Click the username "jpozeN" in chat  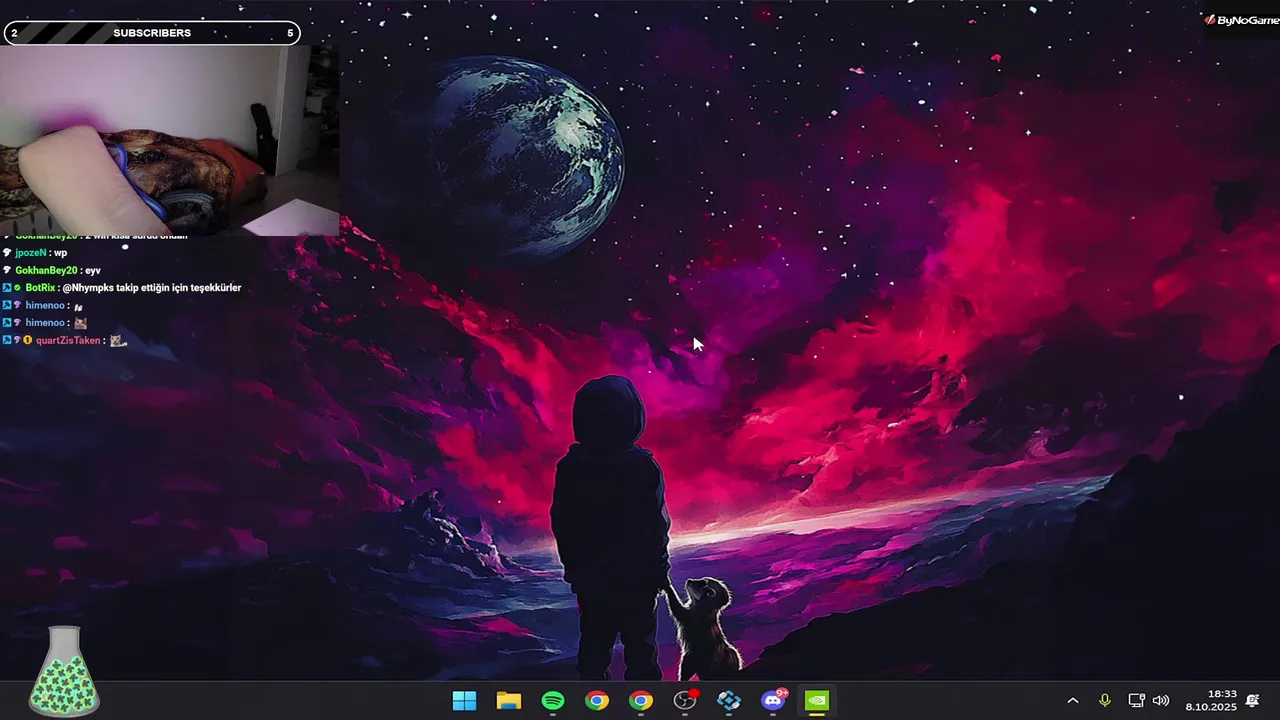(x=31, y=253)
